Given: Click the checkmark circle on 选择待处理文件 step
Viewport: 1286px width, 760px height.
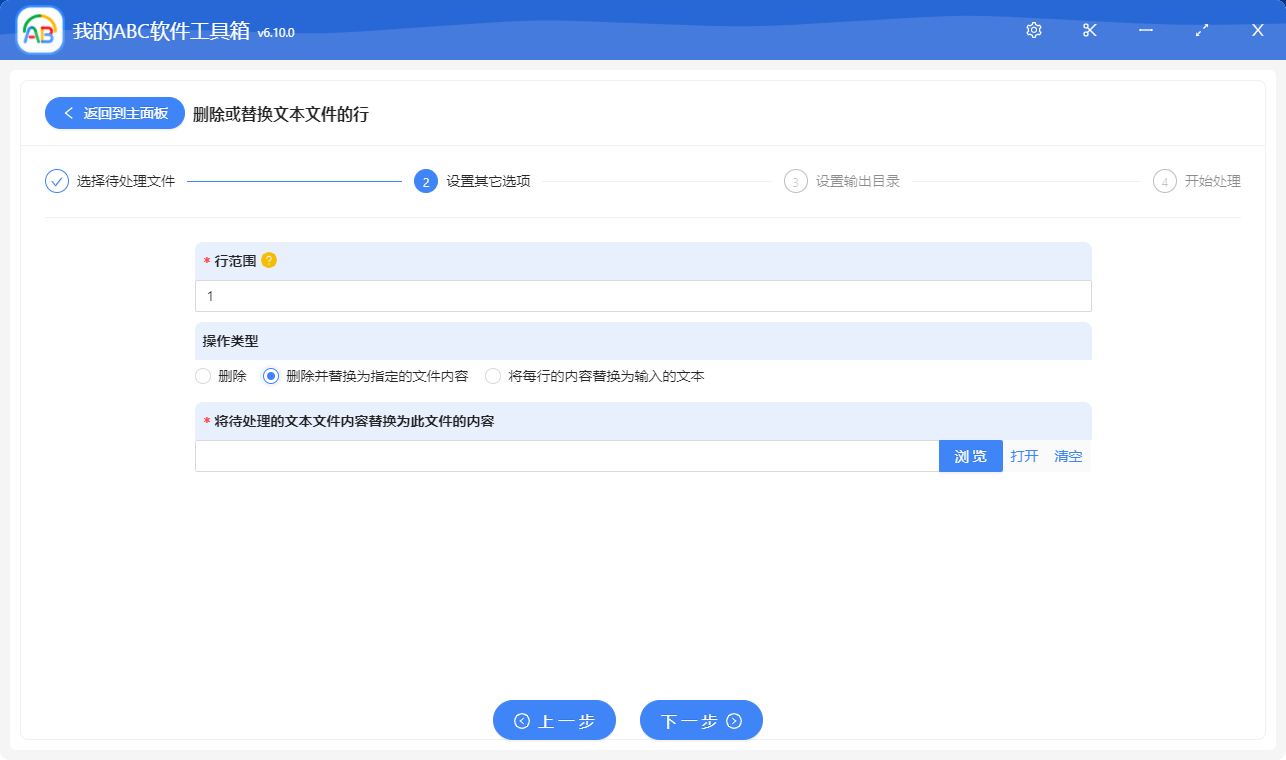Looking at the screenshot, I should (x=56, y=181).
